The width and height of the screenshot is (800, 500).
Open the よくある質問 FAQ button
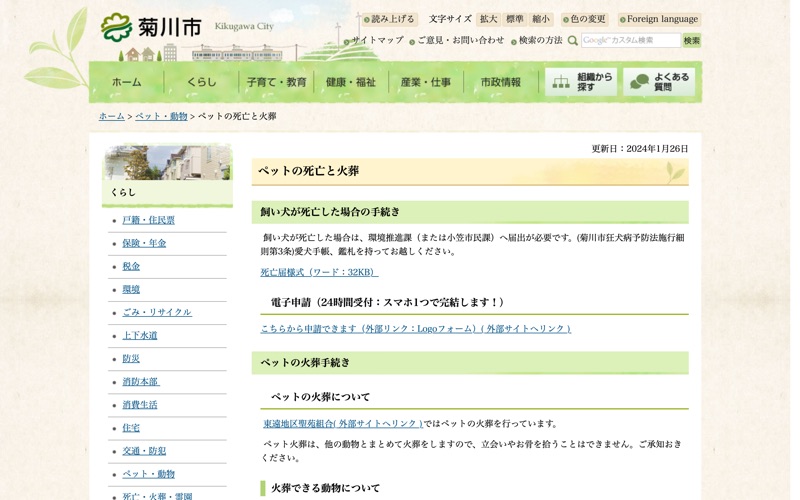(x=659, y=82)
